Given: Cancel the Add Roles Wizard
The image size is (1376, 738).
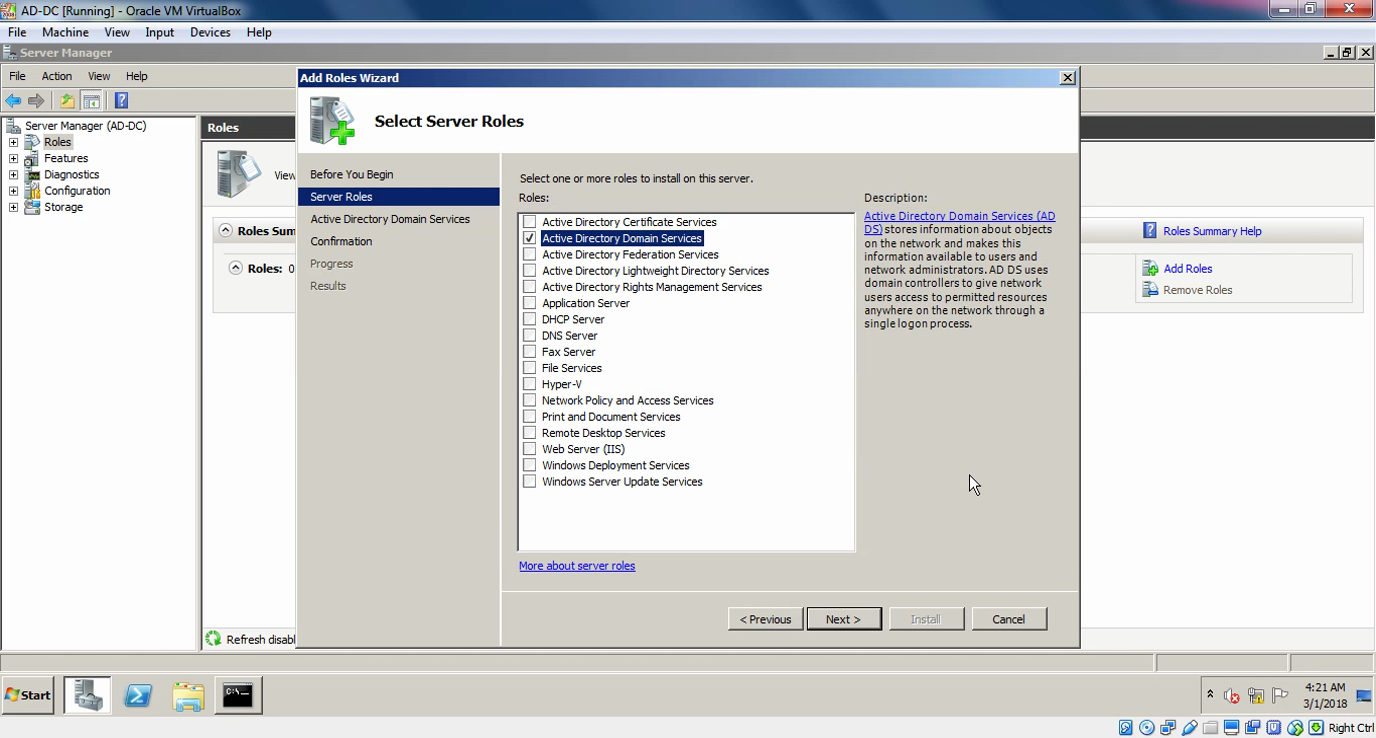Looking at the screenshot, I should tap(1009, 619).
